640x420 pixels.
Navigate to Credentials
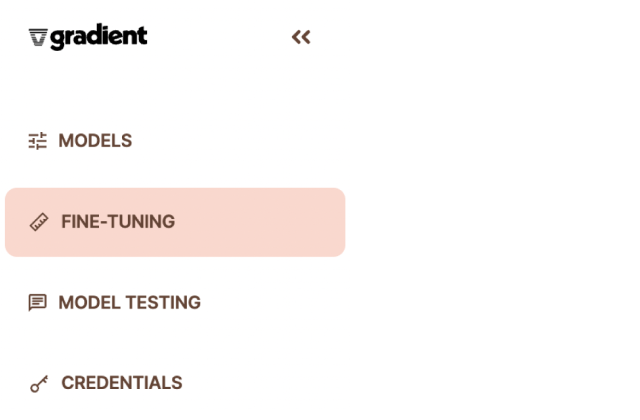click(x=106, y=383)
